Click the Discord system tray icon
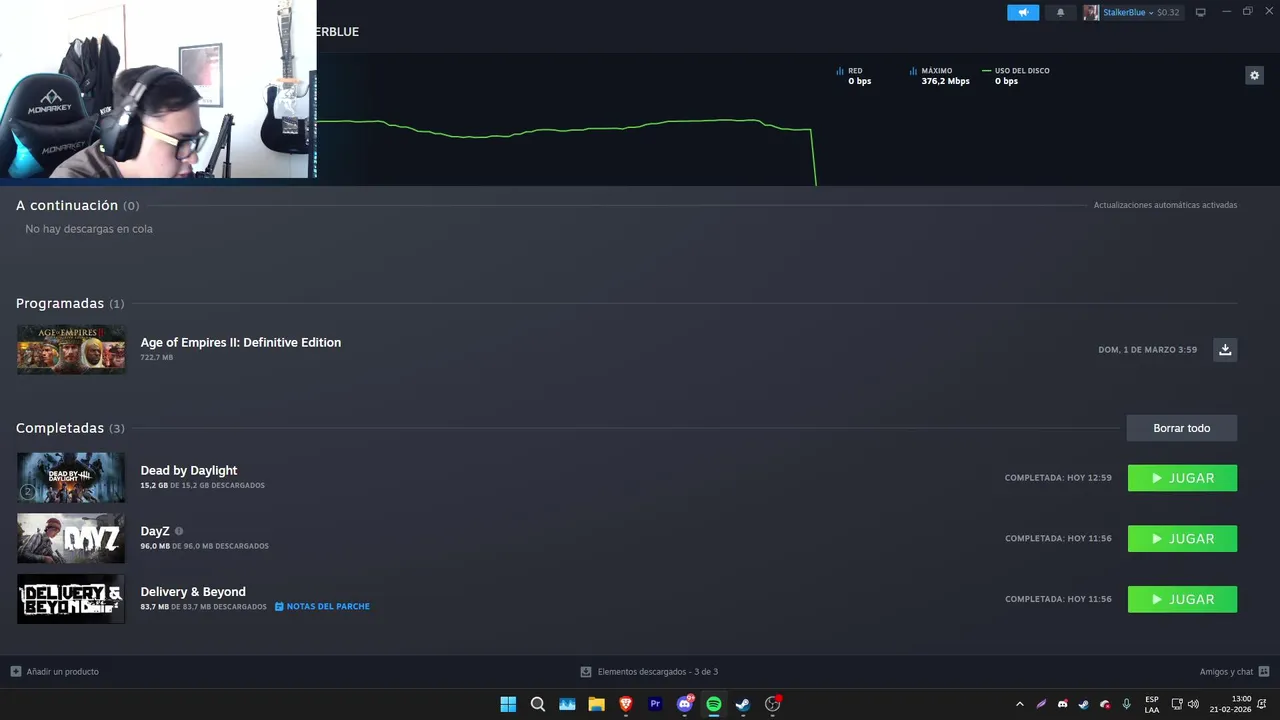This screenshot has width=1280, height=720. tap(1062, 704)
